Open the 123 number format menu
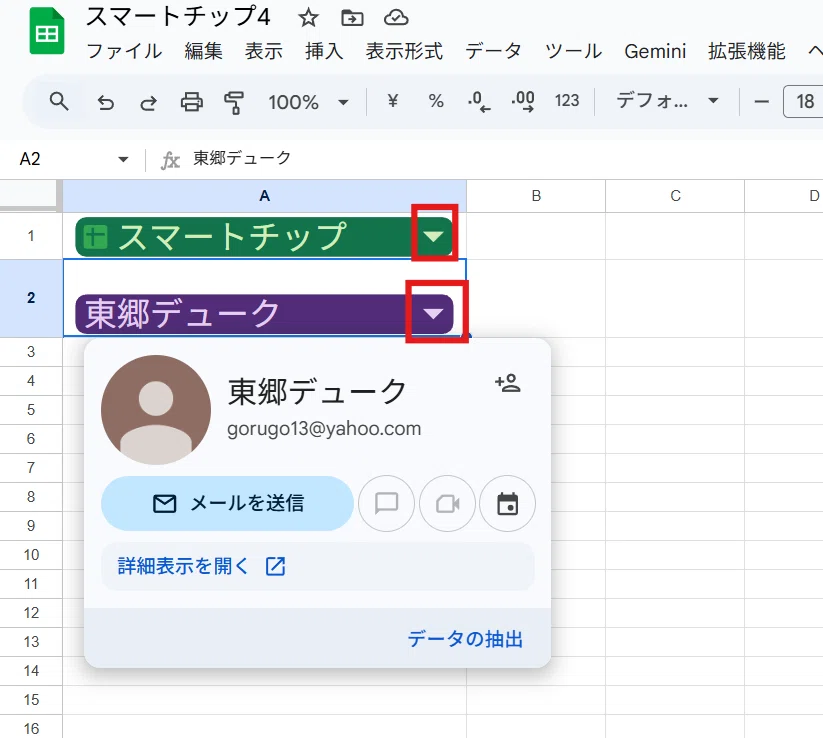The image size is (823, 738). click(567, 101)
